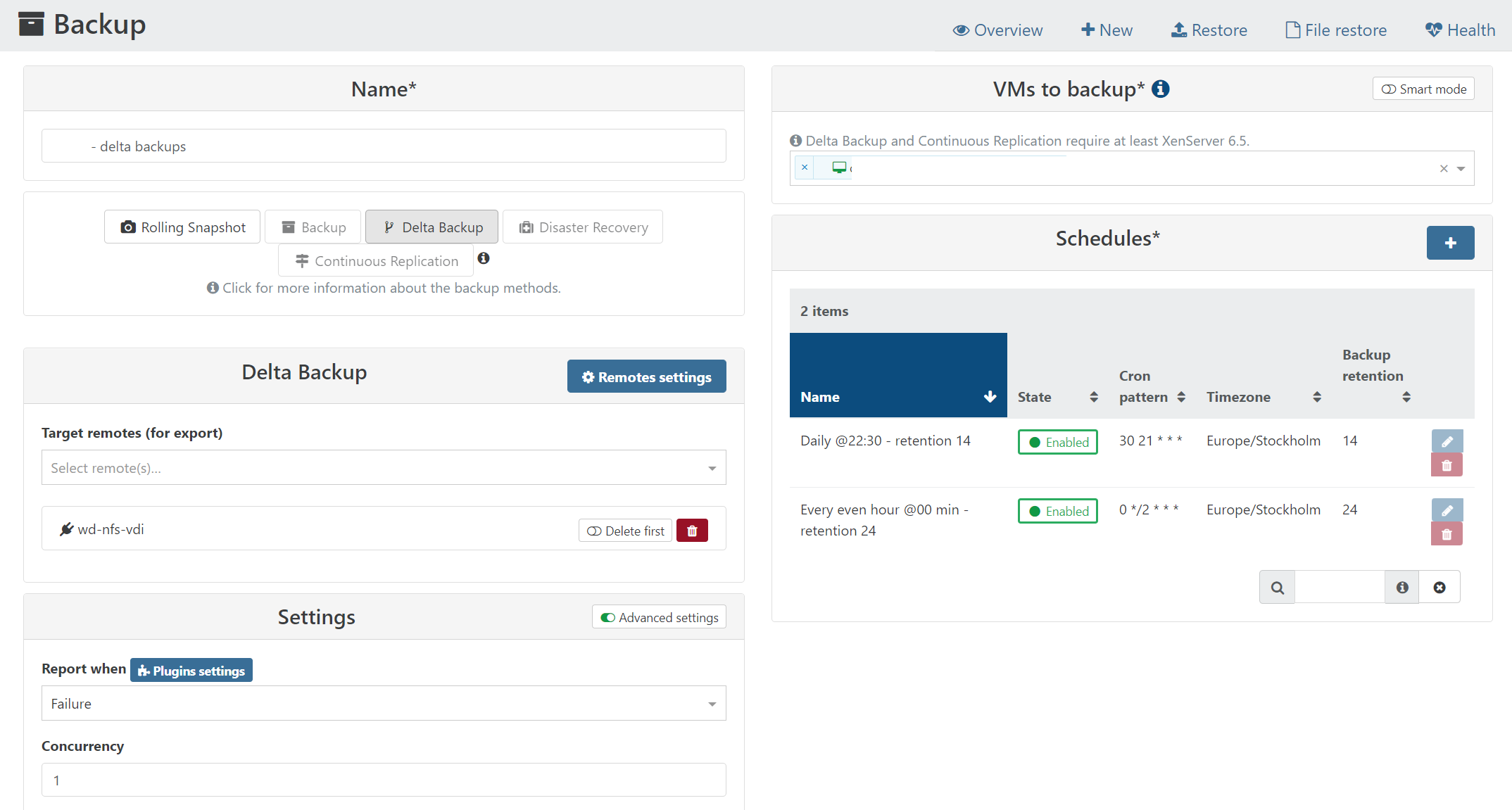Open the Restore tab
1512x810 pixels.
click(1209, 30)
